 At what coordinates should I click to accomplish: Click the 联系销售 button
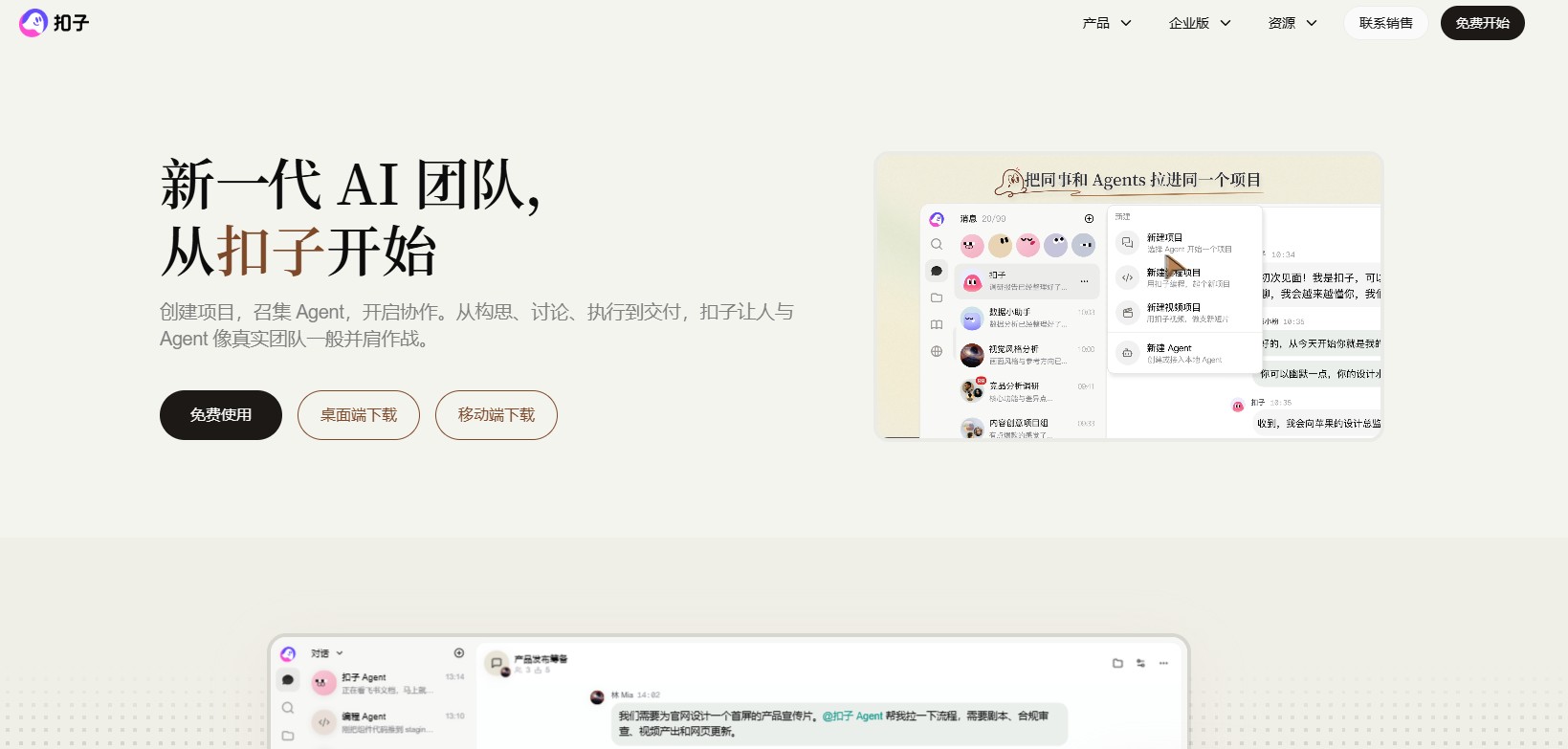click(1385, 23)
